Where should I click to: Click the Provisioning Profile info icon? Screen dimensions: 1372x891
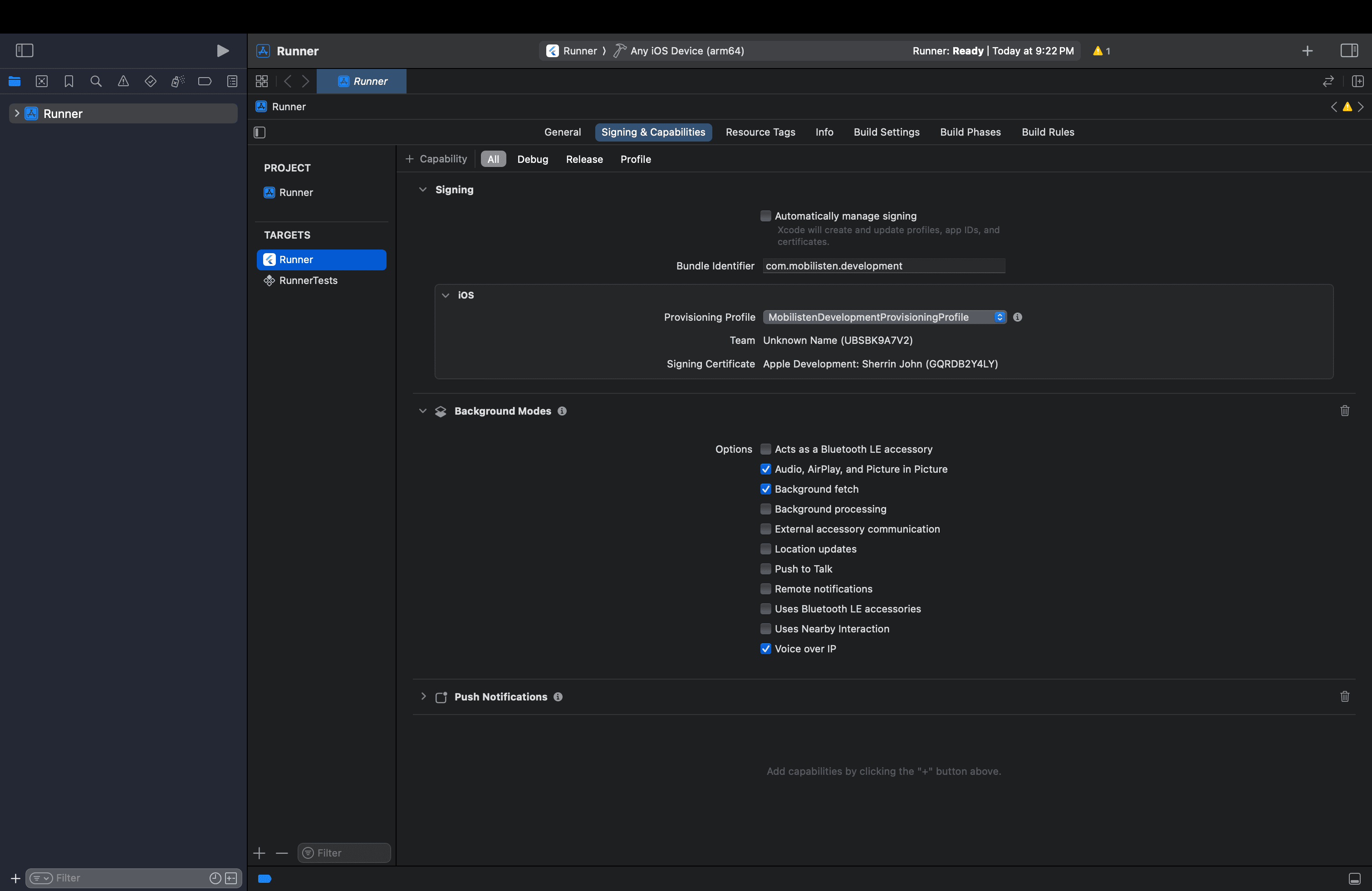pyautogui.click(x=1018, y=317)
